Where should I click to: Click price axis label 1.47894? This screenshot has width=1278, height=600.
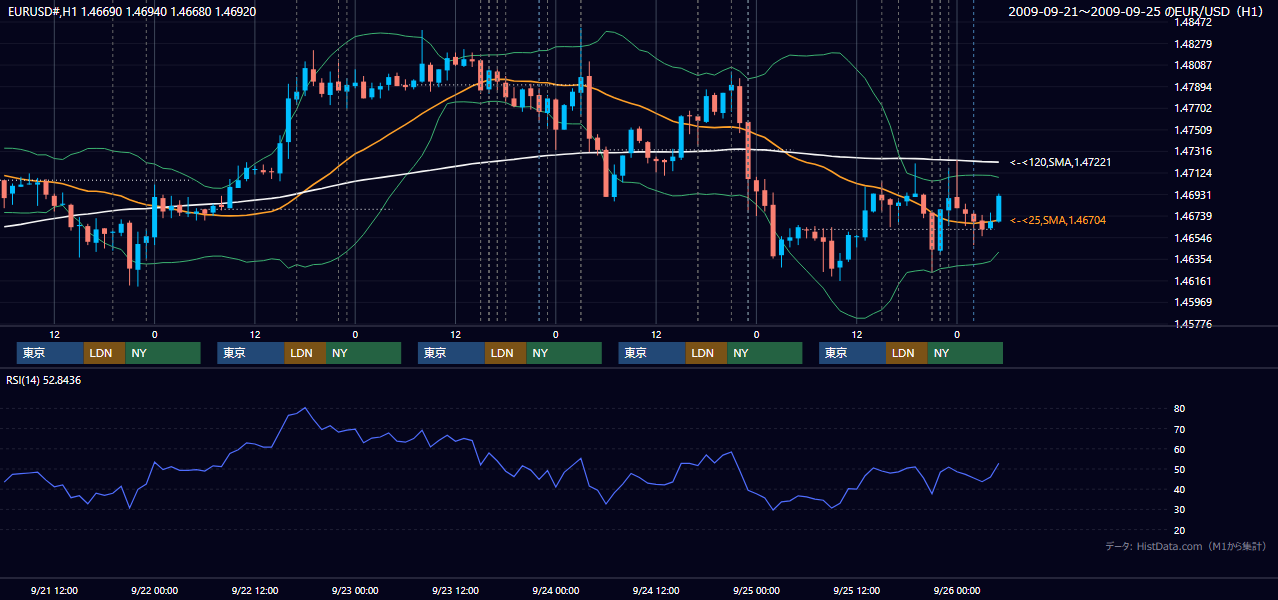(x=1193, y=87)
